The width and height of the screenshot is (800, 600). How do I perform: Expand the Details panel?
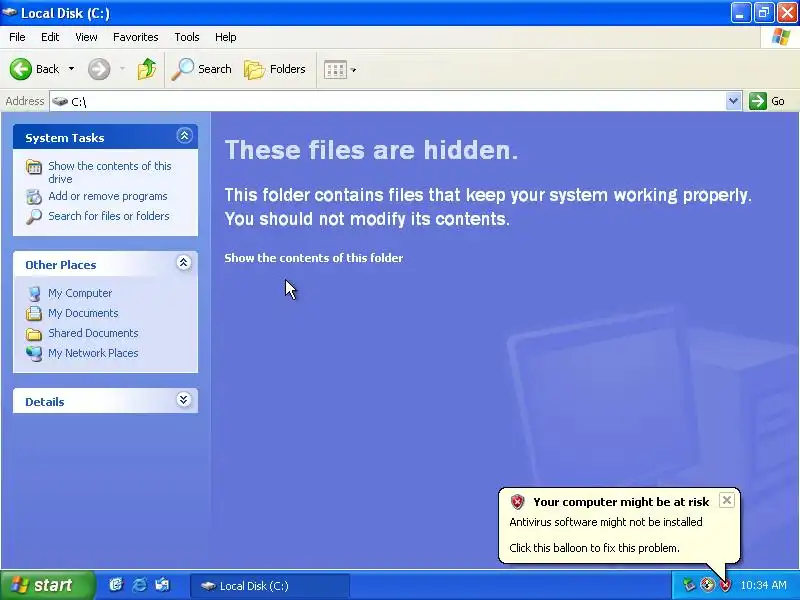(184, 399)
